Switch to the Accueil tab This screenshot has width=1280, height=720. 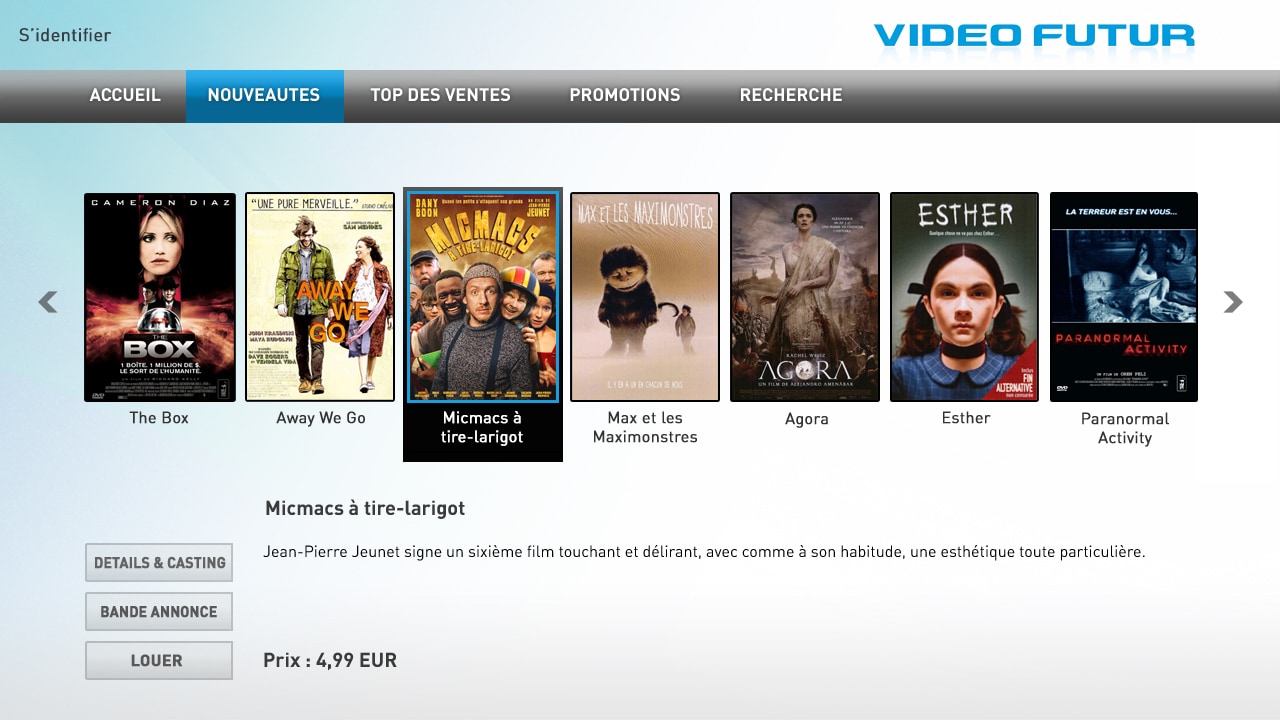[x=125, y=96]
